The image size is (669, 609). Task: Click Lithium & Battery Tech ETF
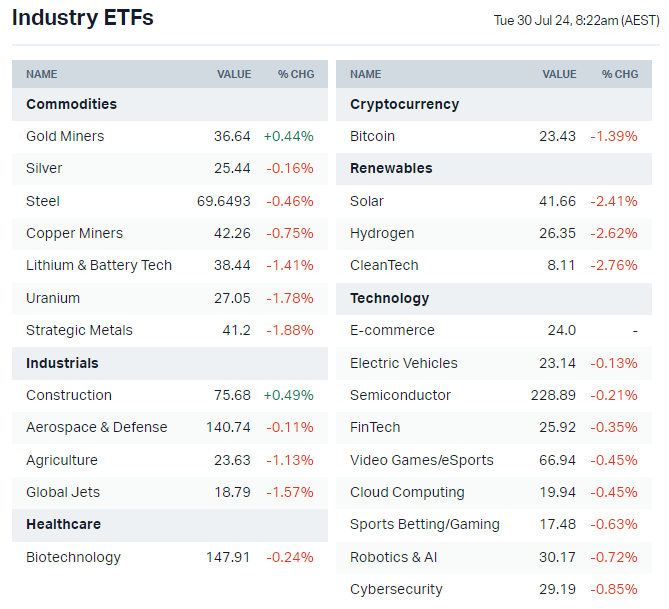(x=99, y=265)
